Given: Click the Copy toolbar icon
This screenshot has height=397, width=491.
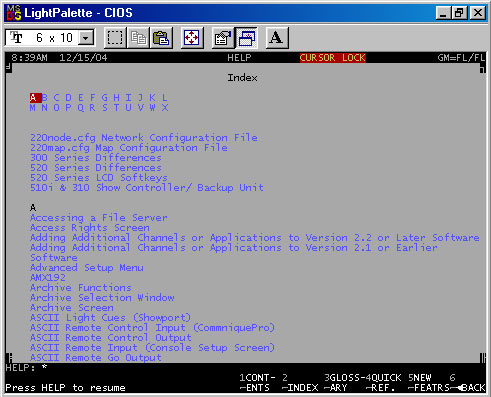Looking at the screenshot, I should tap(138, 38).
